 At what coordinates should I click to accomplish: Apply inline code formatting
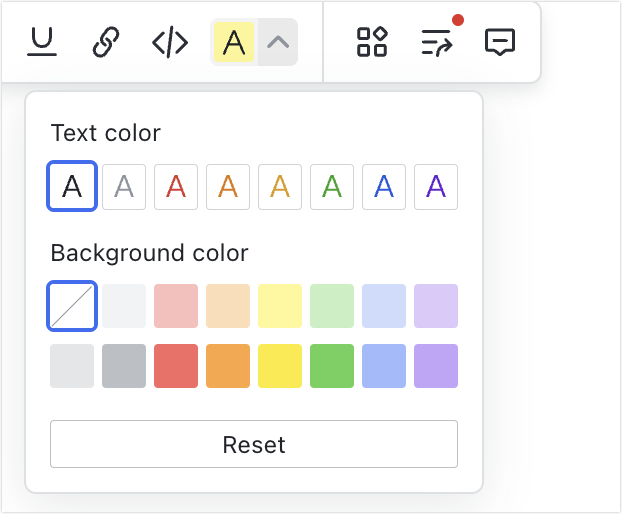click(x=170, y=42)
